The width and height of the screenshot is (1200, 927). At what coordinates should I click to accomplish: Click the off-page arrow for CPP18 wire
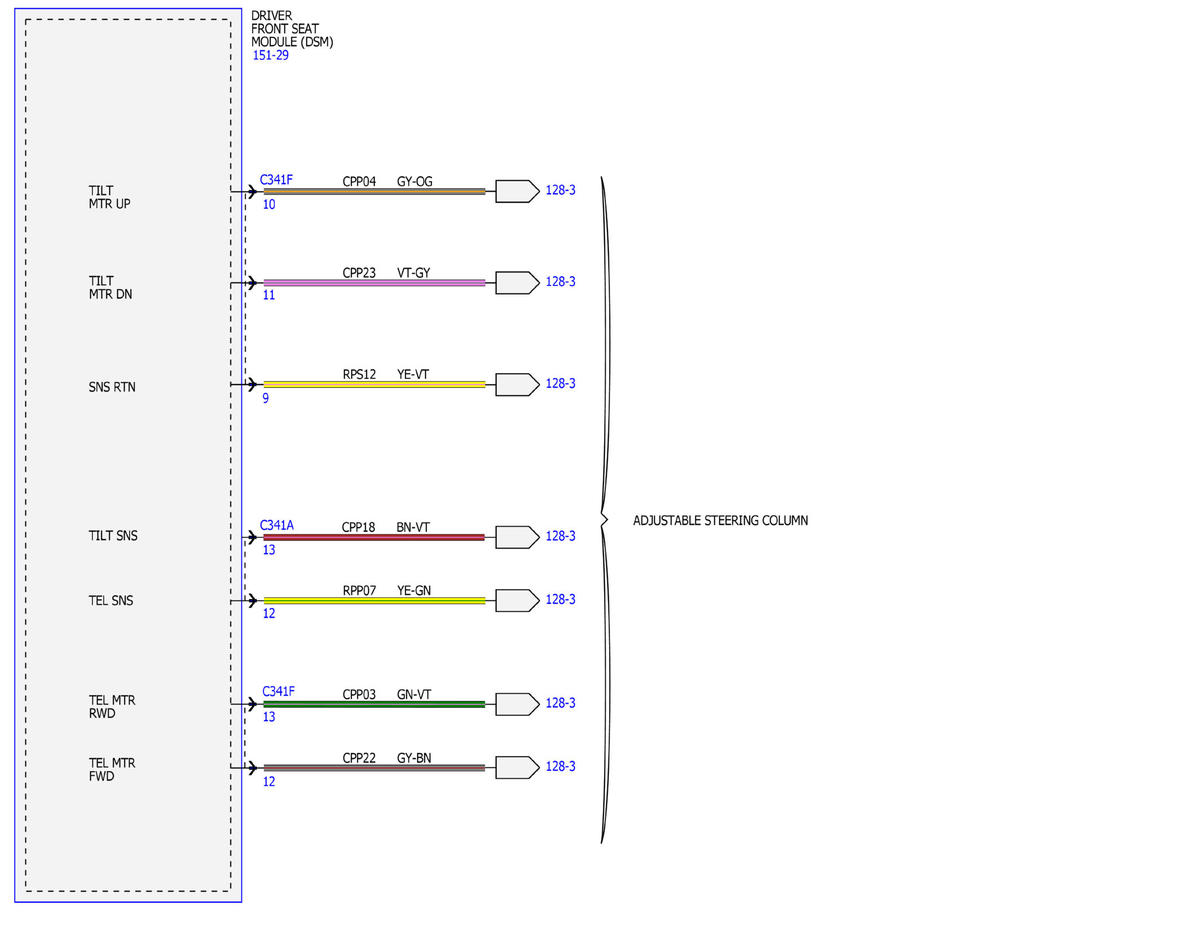(517, 537)
